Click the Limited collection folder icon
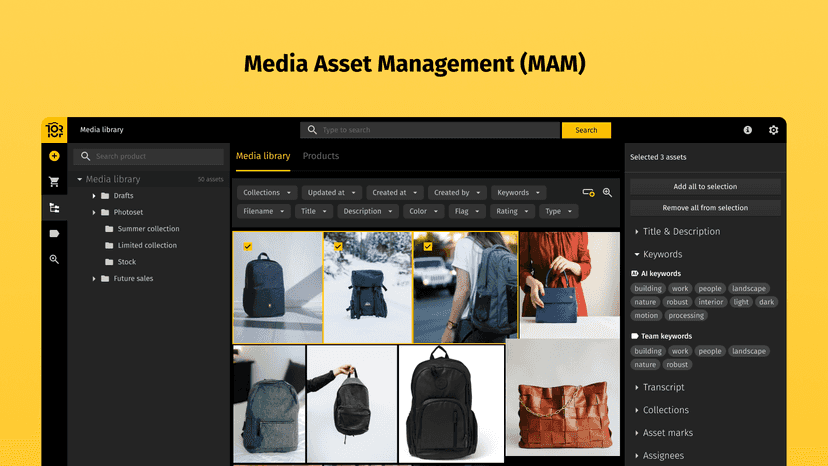 [x=109, y=245]
